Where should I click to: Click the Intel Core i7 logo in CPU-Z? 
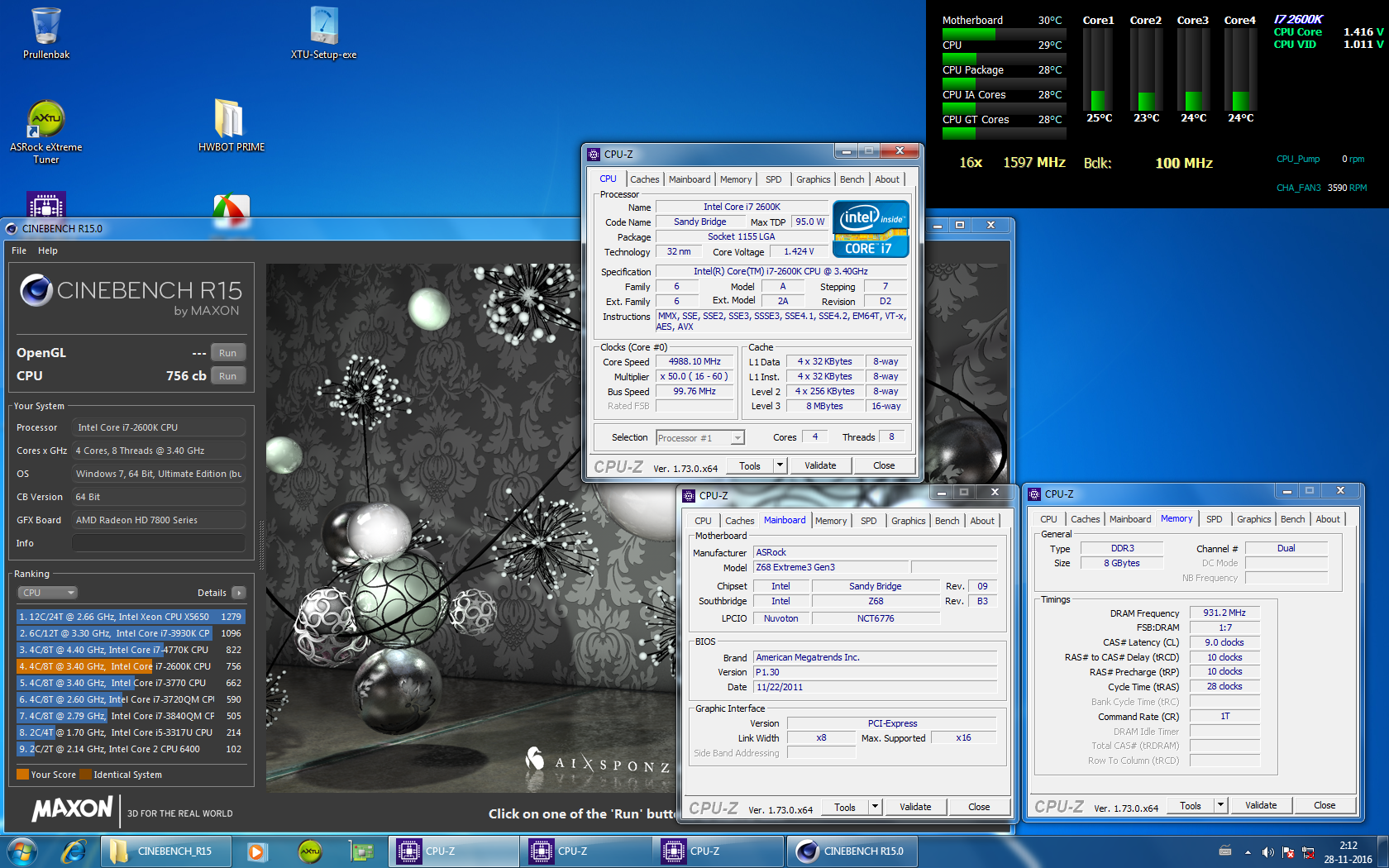871,229
